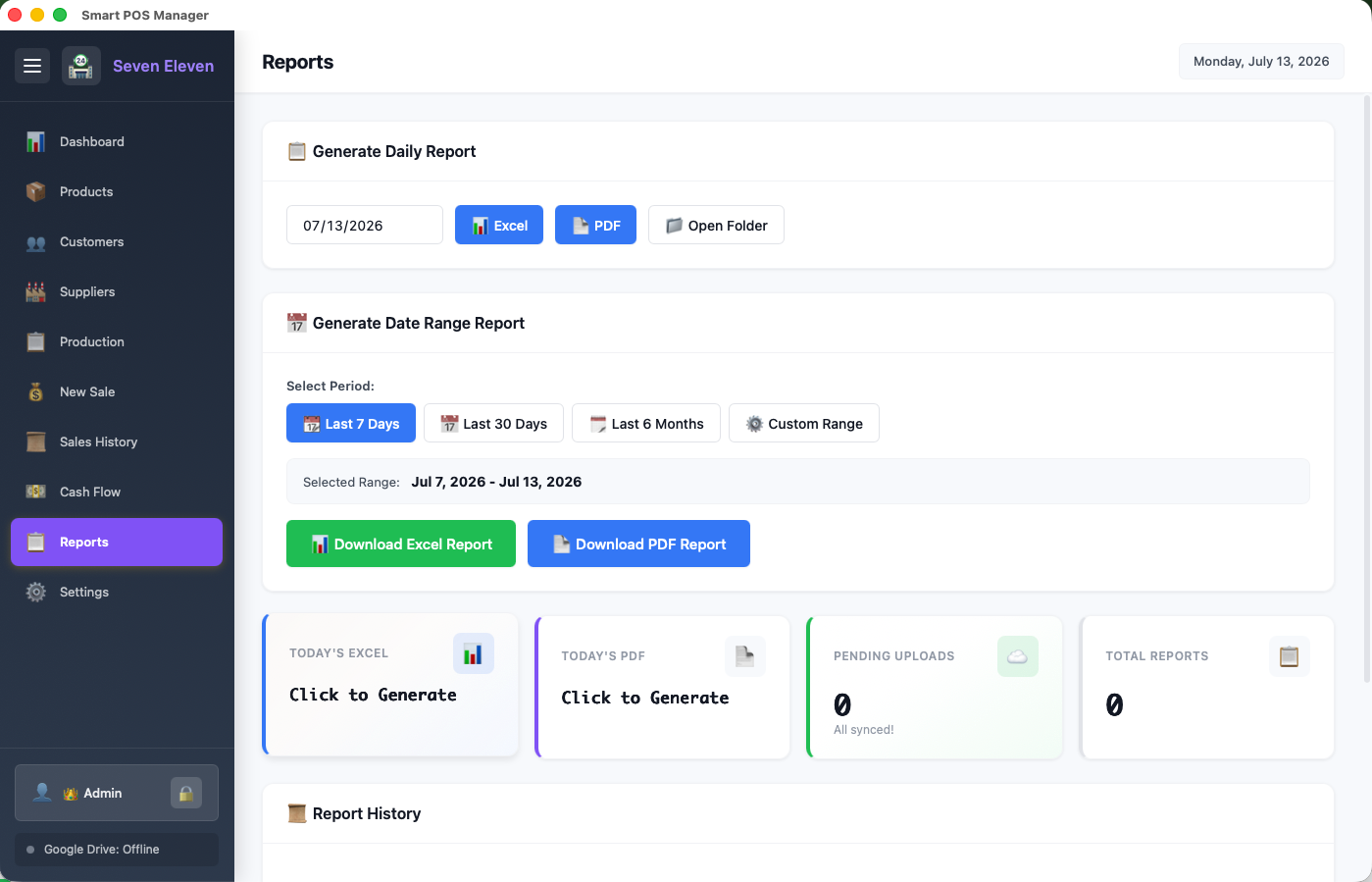Open the Production page

tap(117, 341)
